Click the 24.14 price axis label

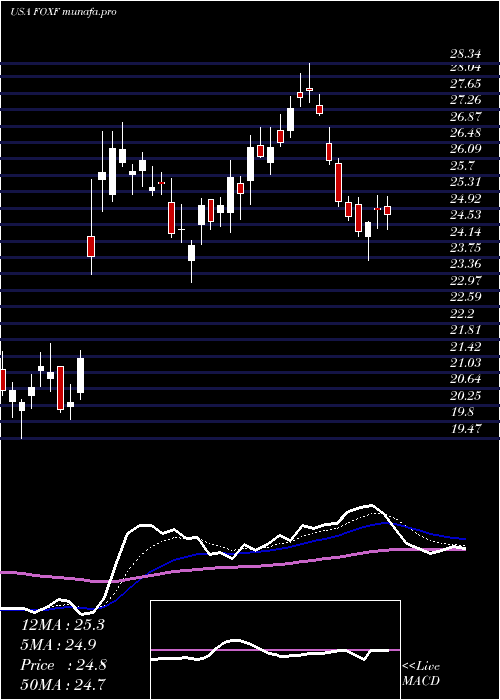(466, 232)
